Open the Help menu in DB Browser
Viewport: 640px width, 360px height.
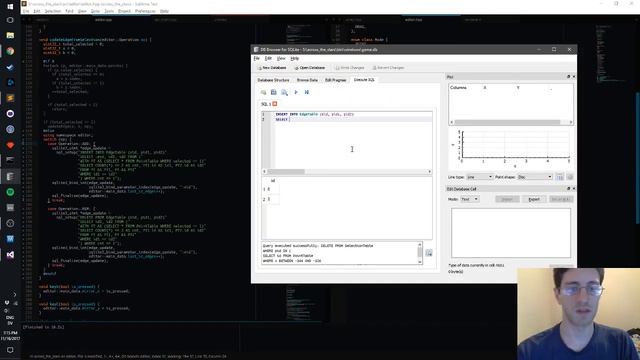tap(294, 58)
